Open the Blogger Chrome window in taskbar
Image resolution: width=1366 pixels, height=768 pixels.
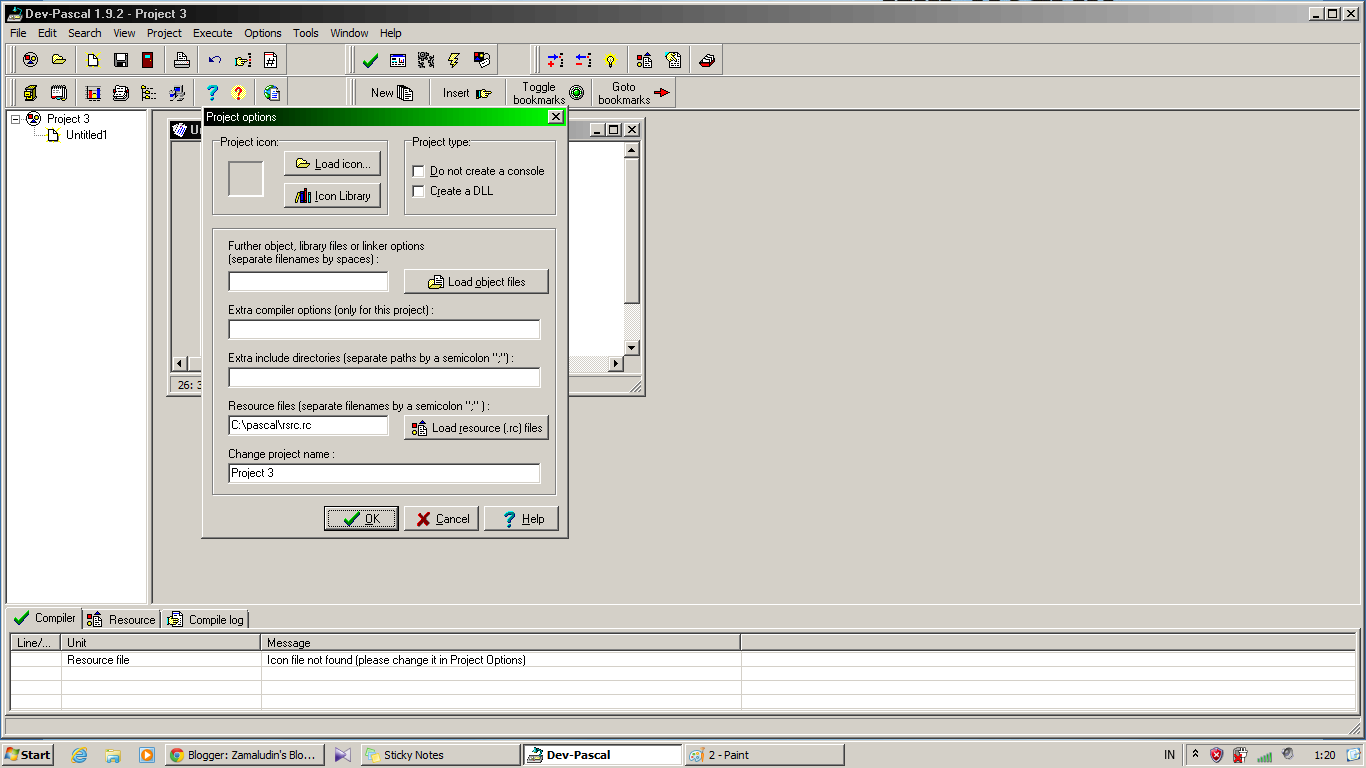tap(245, 755)
